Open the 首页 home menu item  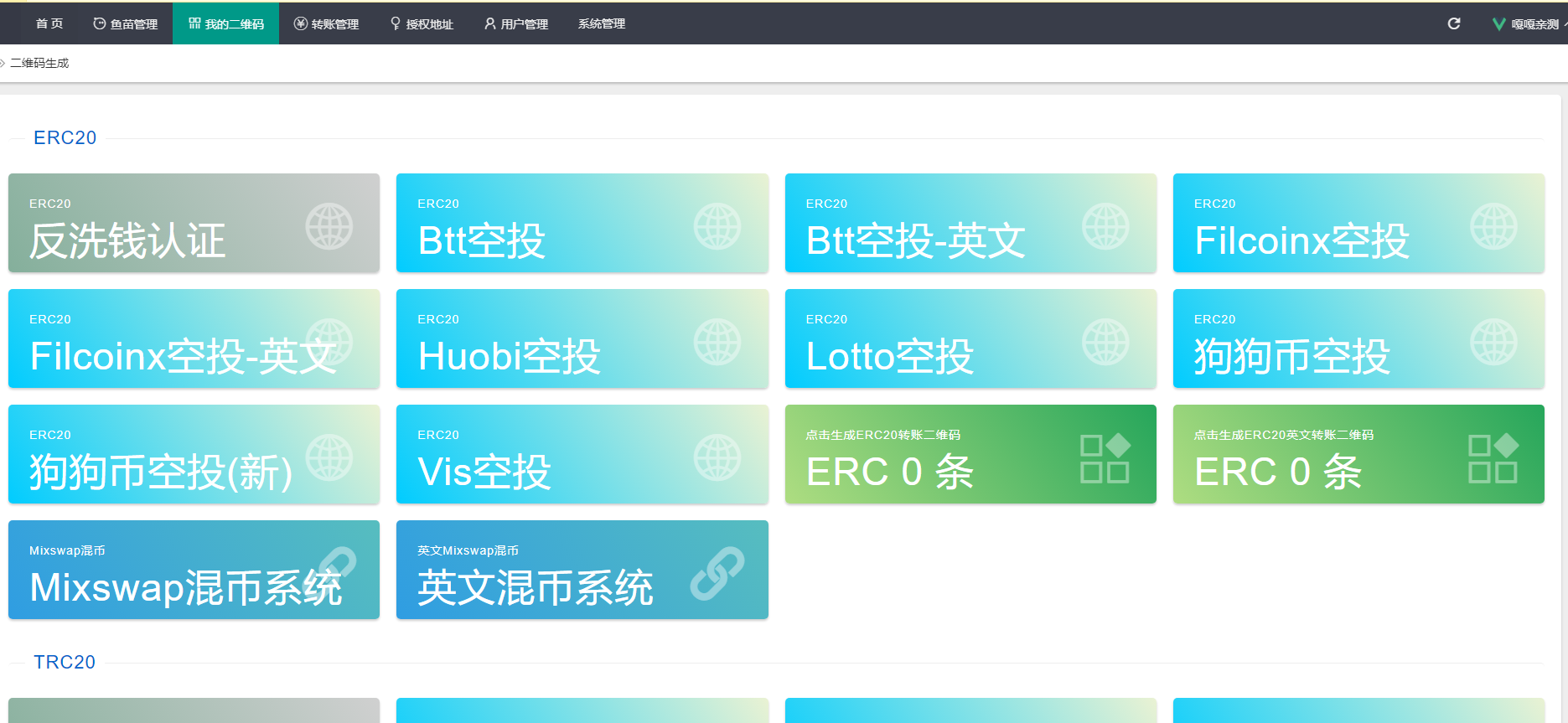tap(49, 23)
